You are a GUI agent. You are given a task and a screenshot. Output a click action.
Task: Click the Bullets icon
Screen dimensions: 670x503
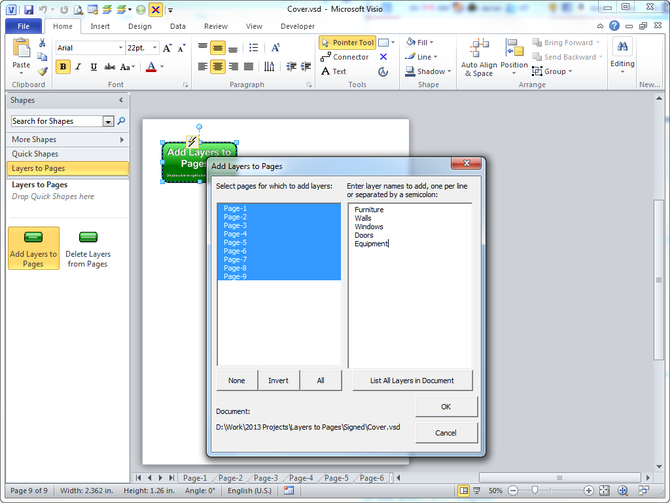(253, 47)
